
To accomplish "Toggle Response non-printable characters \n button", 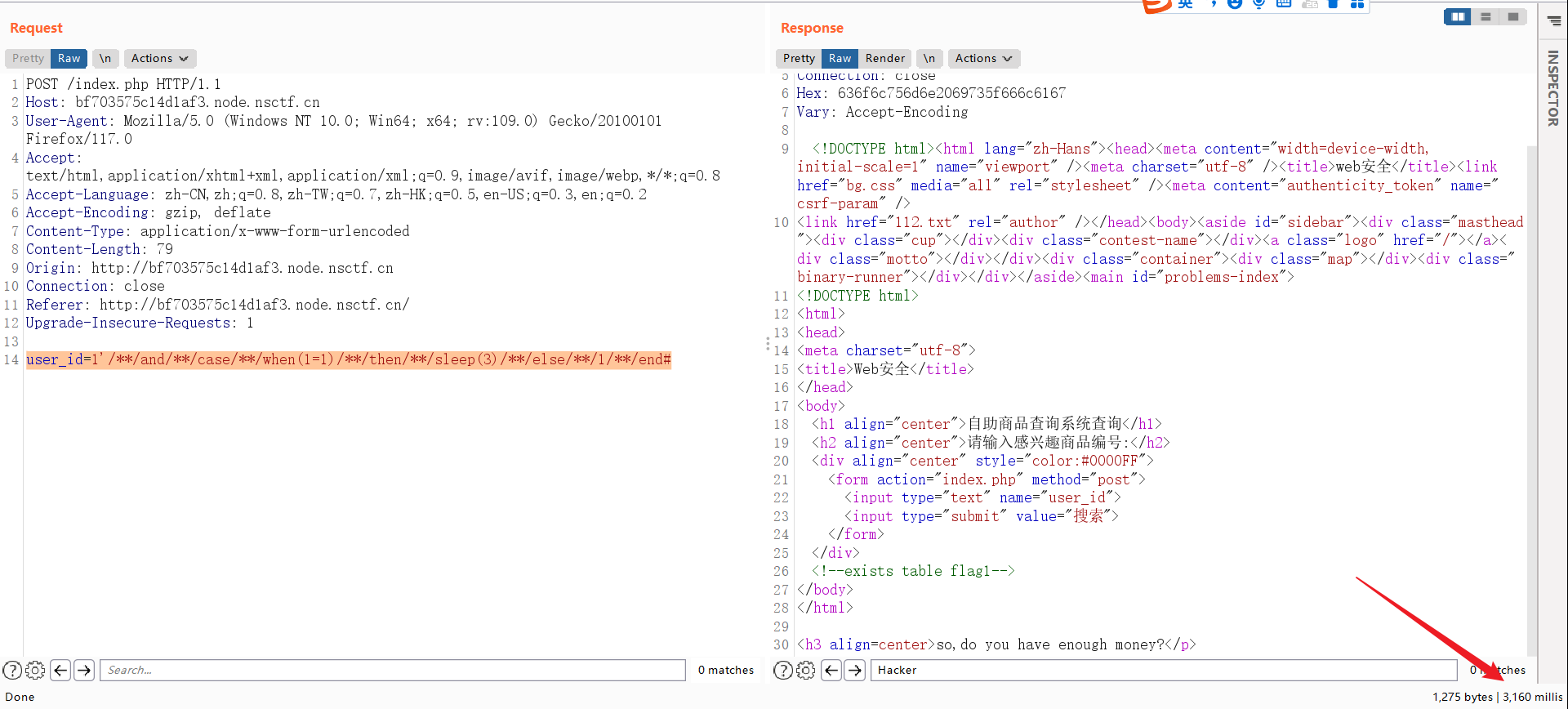I will (x=929, y=58).
